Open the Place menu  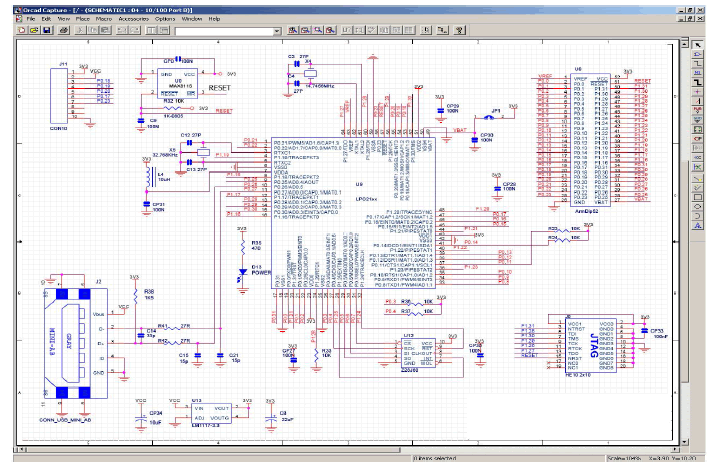pos(81,19)
